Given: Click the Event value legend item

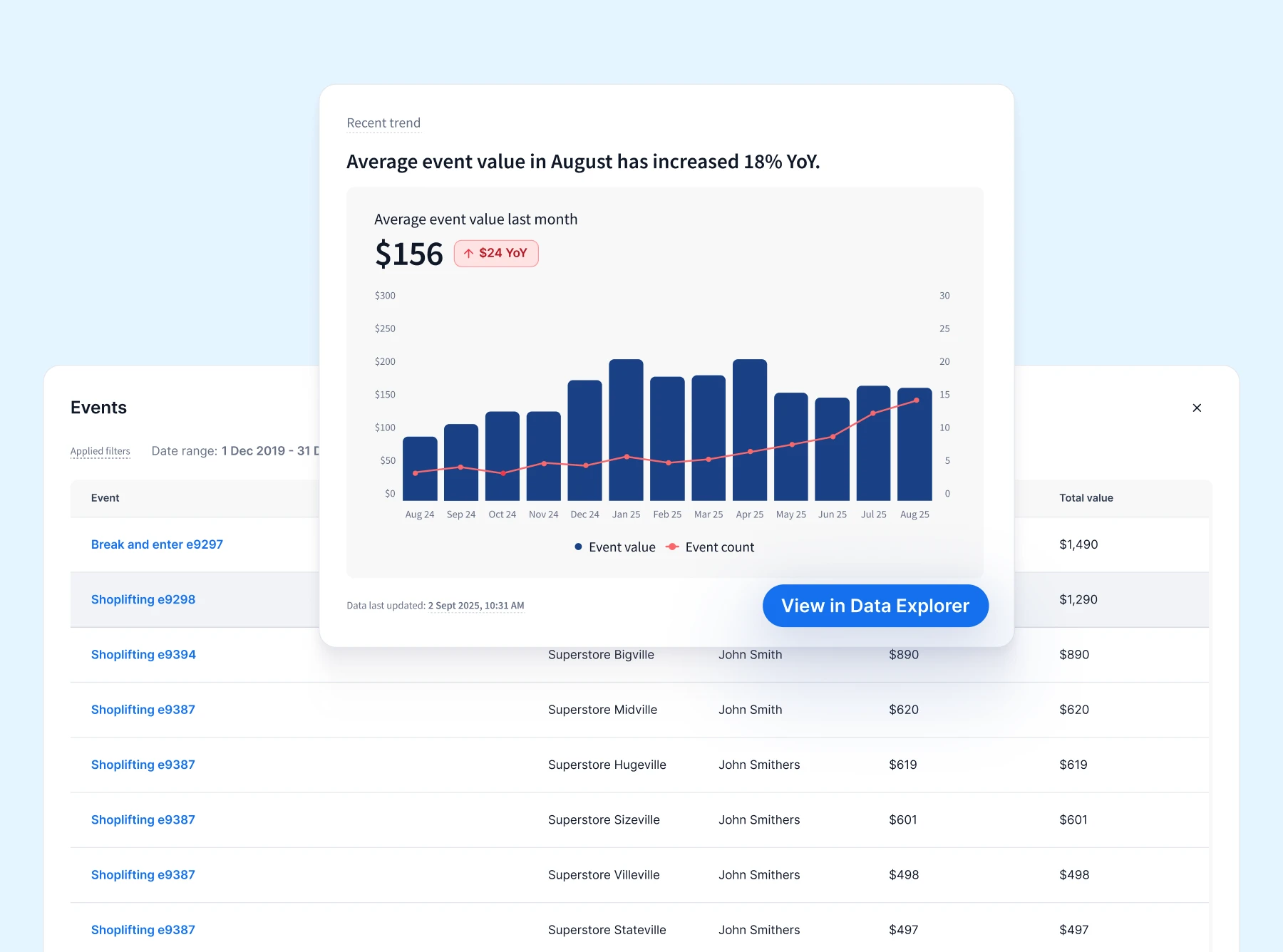Looking at the screenshot, I should click(615, 547).
